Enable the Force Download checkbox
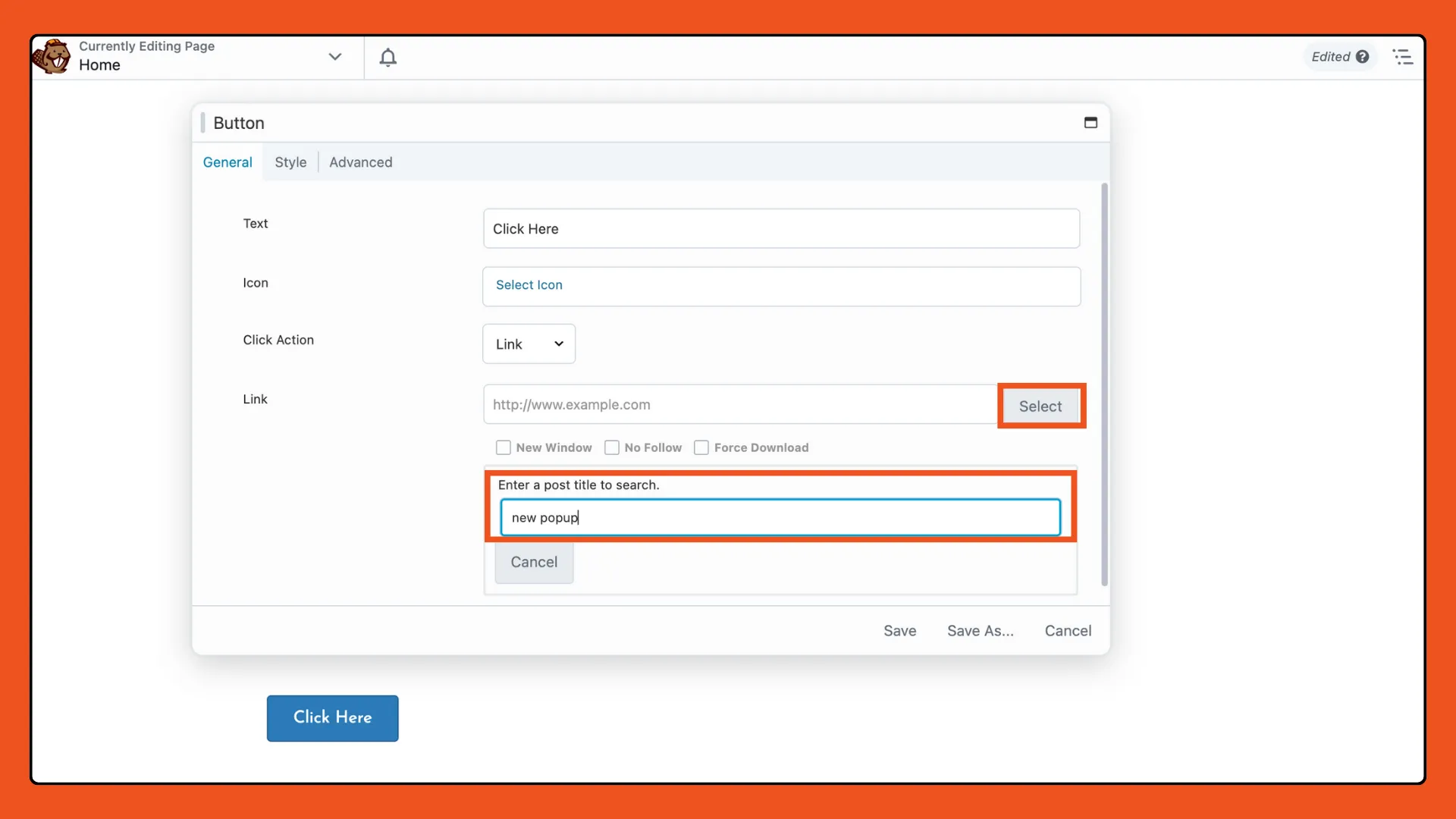This screenshot has width=1456, height=819. (700, 447)
